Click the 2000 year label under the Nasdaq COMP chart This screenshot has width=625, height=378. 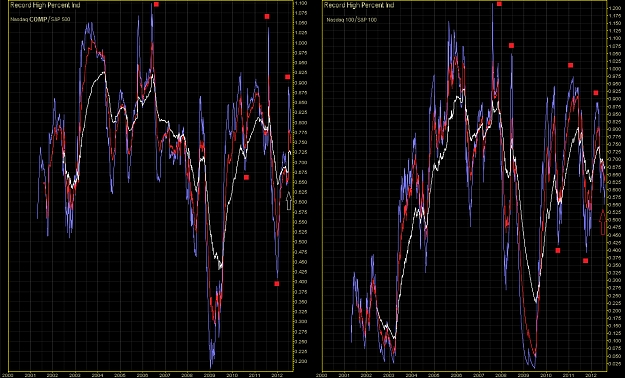[x=8, y=375]
